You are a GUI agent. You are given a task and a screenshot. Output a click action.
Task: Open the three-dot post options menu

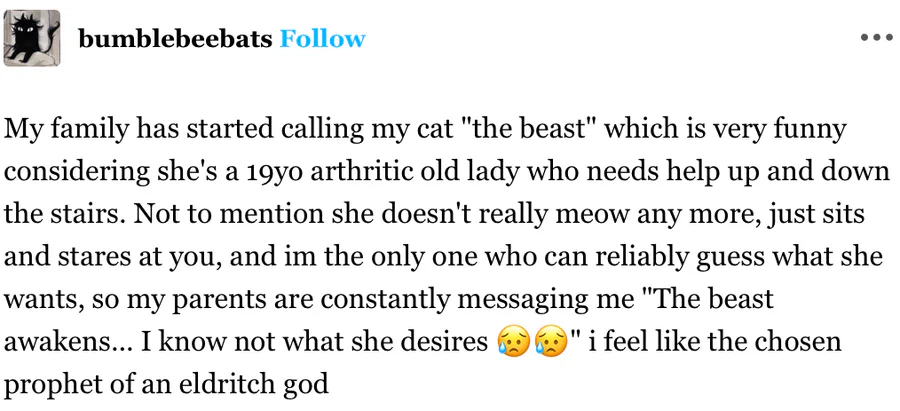(x=875, y=38)
